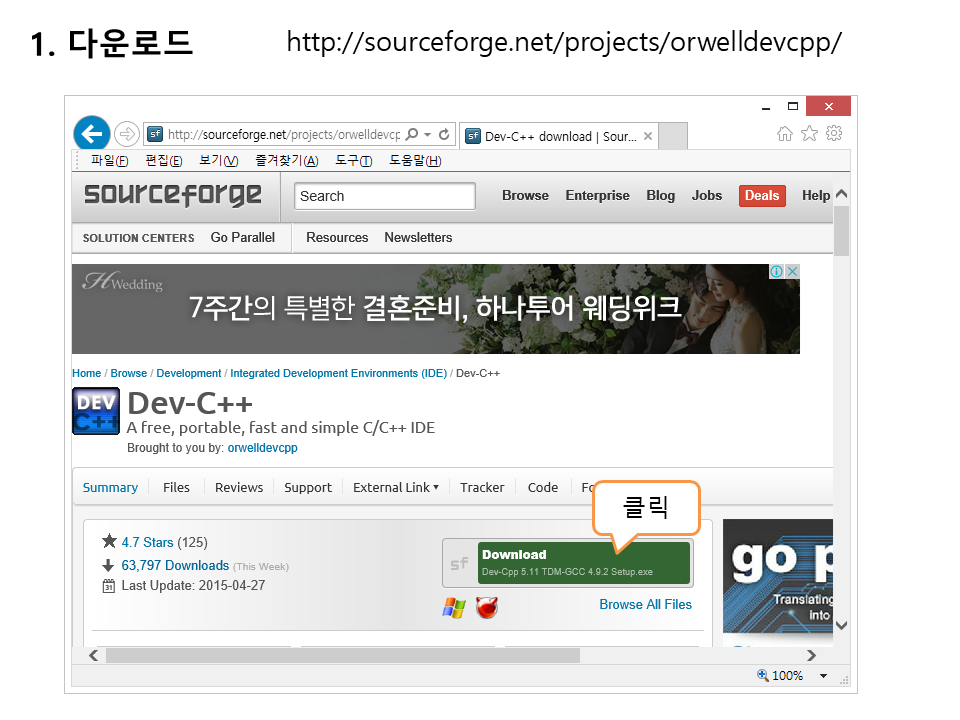Click the sourceforge logo

point(173,195)
